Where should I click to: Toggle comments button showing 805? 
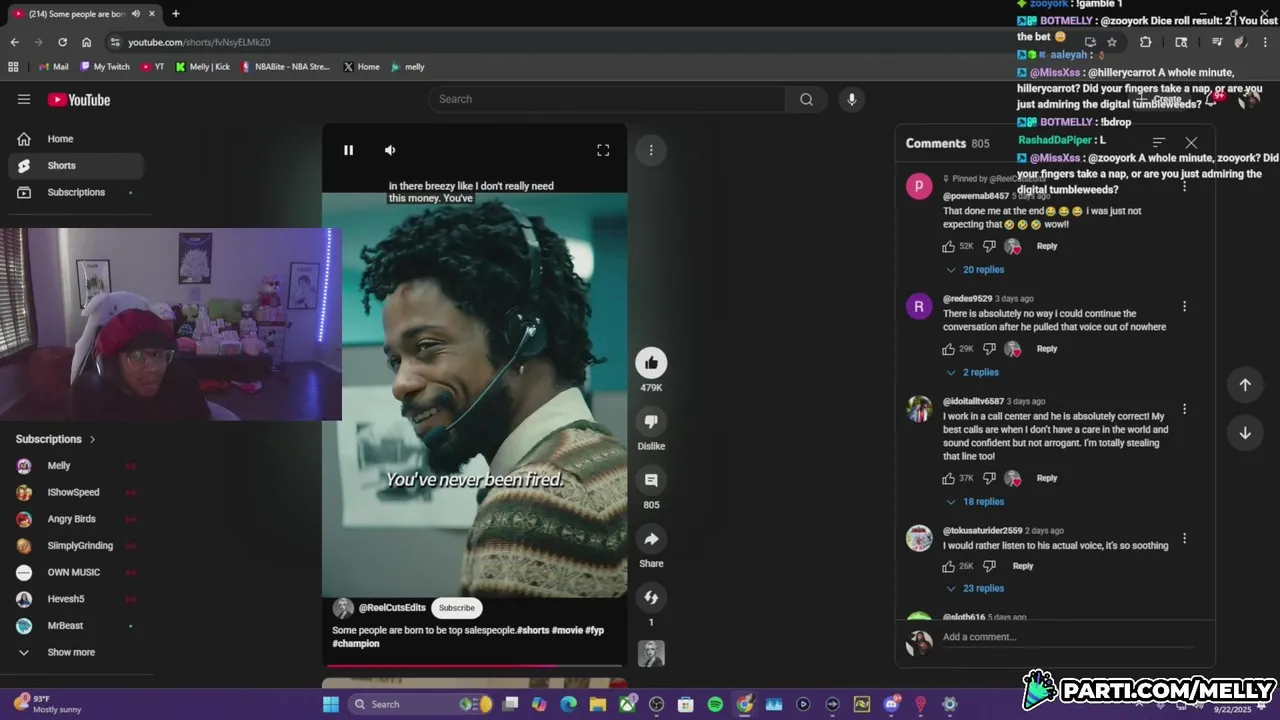(x=651, y=480)
